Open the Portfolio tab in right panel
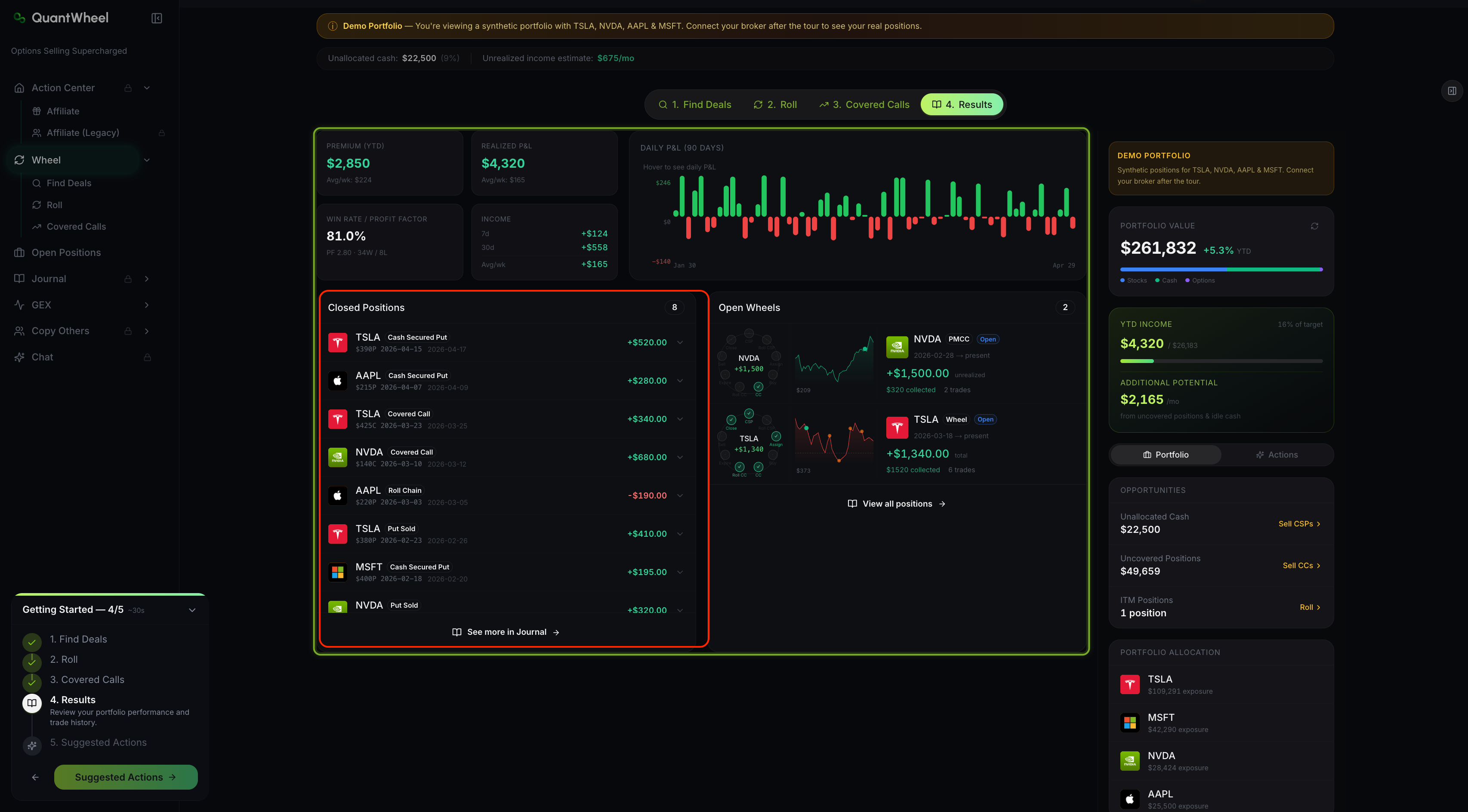The height and width of the screenshot is (812, 1468). 1166,455
